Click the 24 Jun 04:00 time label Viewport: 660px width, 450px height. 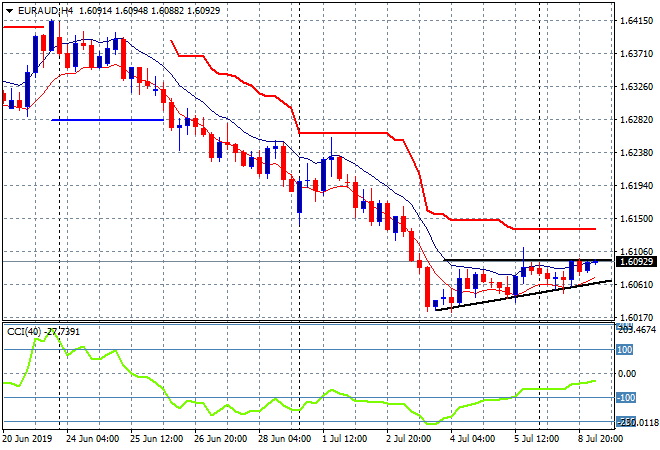pos(92,439)
